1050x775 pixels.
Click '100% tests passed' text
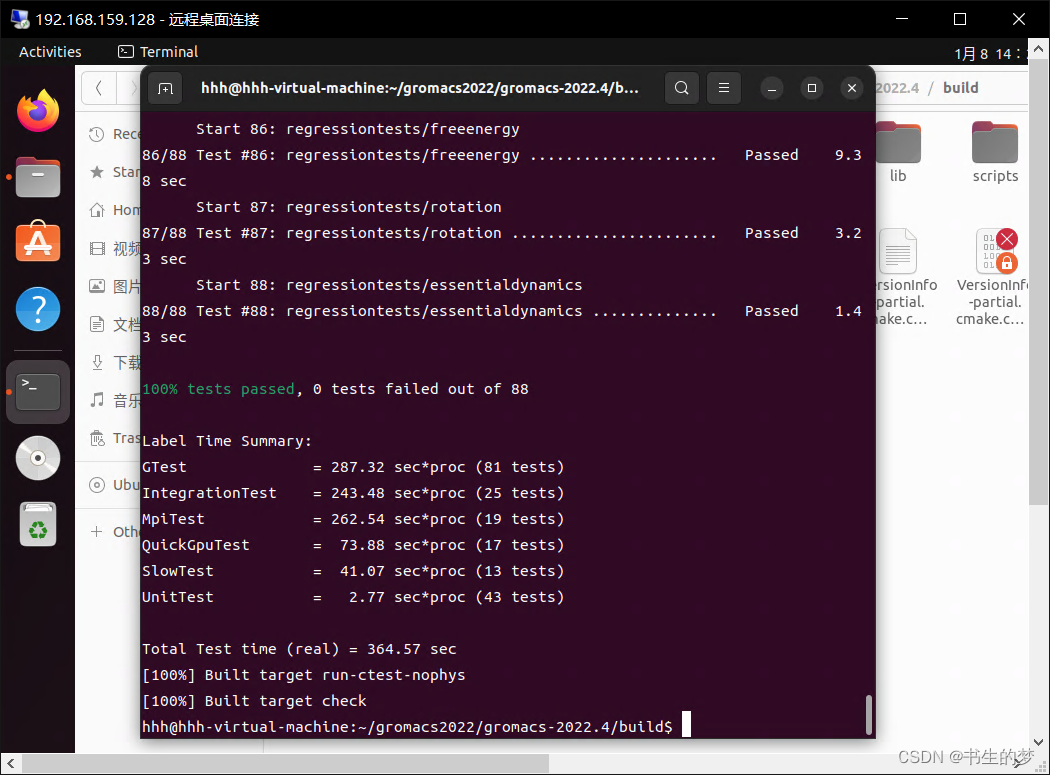218,389
